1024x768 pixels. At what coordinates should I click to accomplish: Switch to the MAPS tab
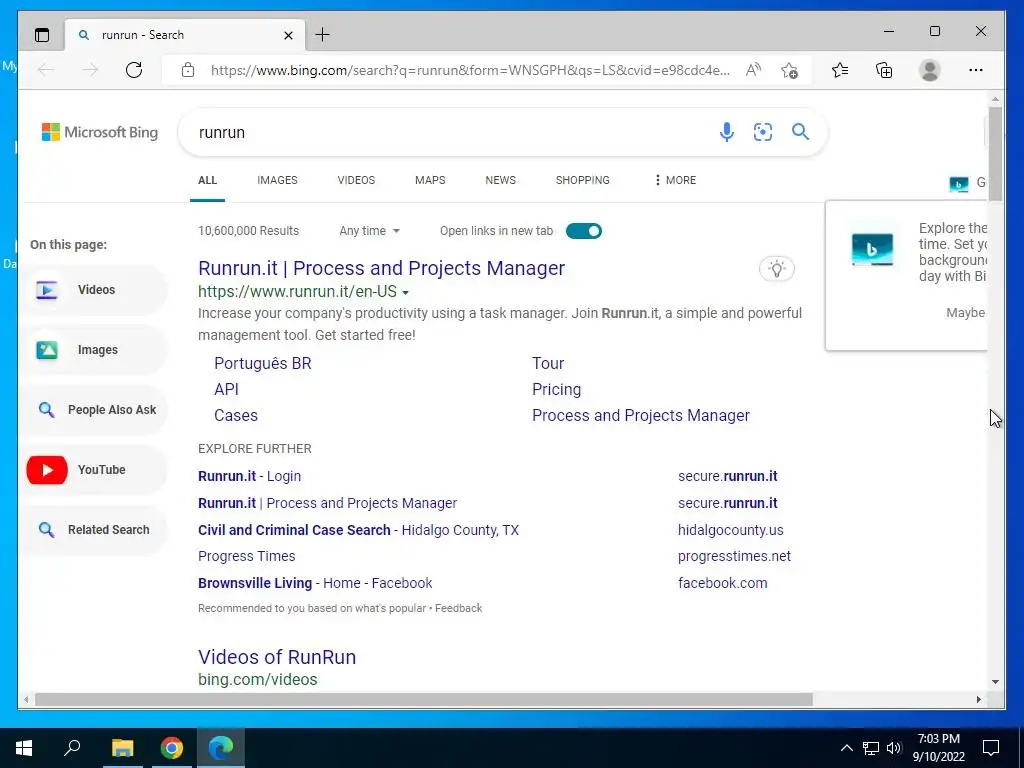pos(430,180)
